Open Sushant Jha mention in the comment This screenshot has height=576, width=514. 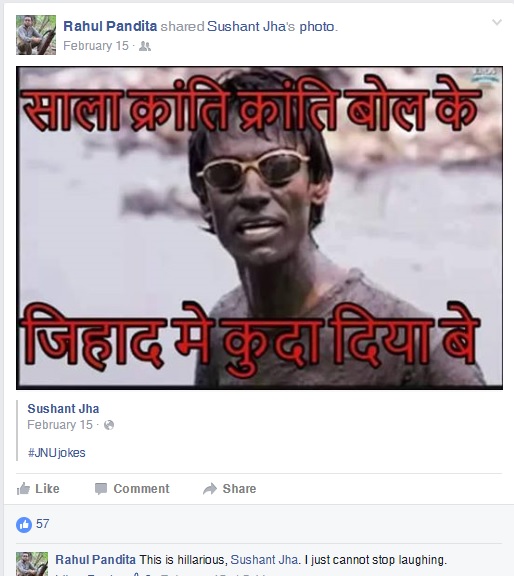click(x=264, y=560)
